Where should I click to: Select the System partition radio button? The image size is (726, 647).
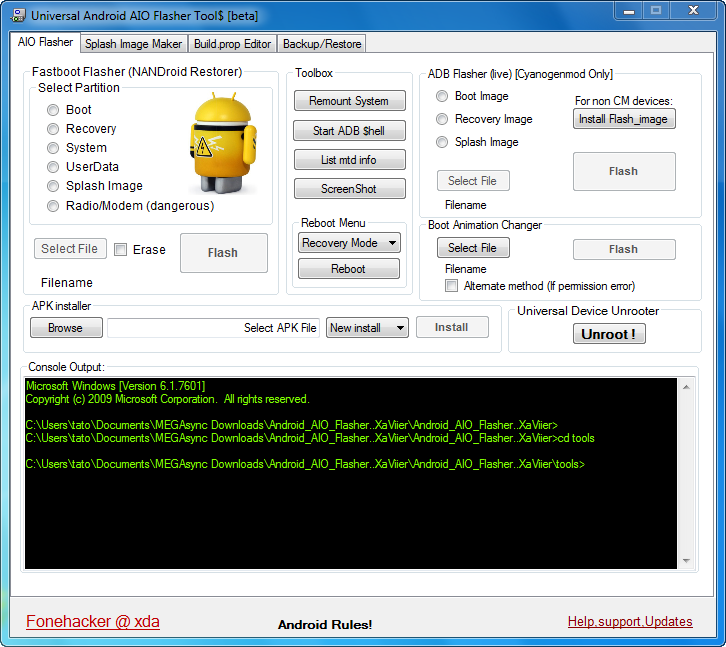click(x=53, y=148)
